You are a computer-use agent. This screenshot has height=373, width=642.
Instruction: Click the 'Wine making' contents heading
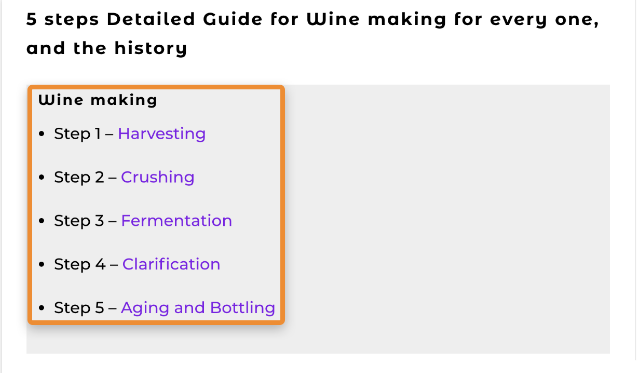pyautogui.click(x=97, y=100)
